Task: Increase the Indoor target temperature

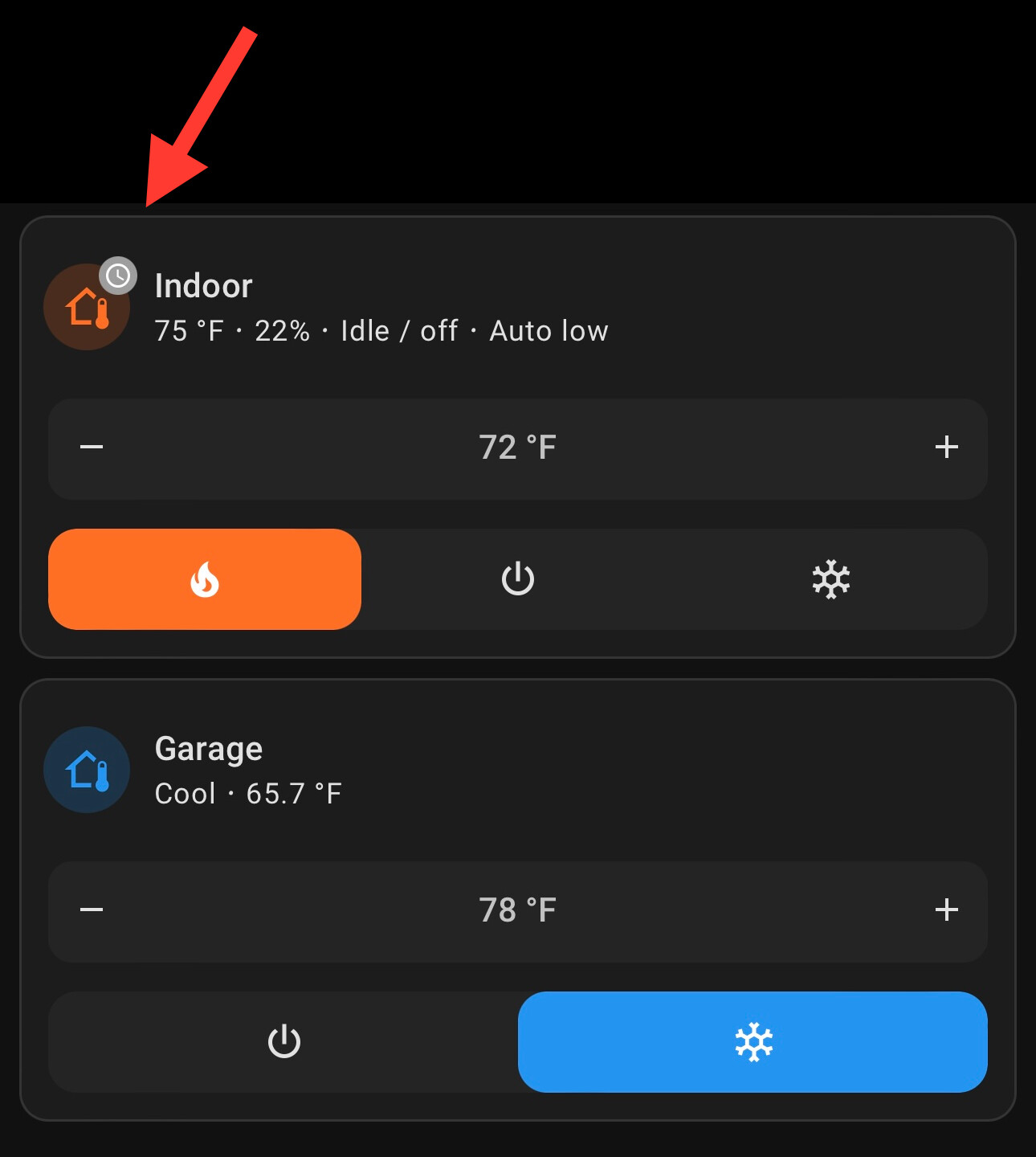Action: [946, 448]
